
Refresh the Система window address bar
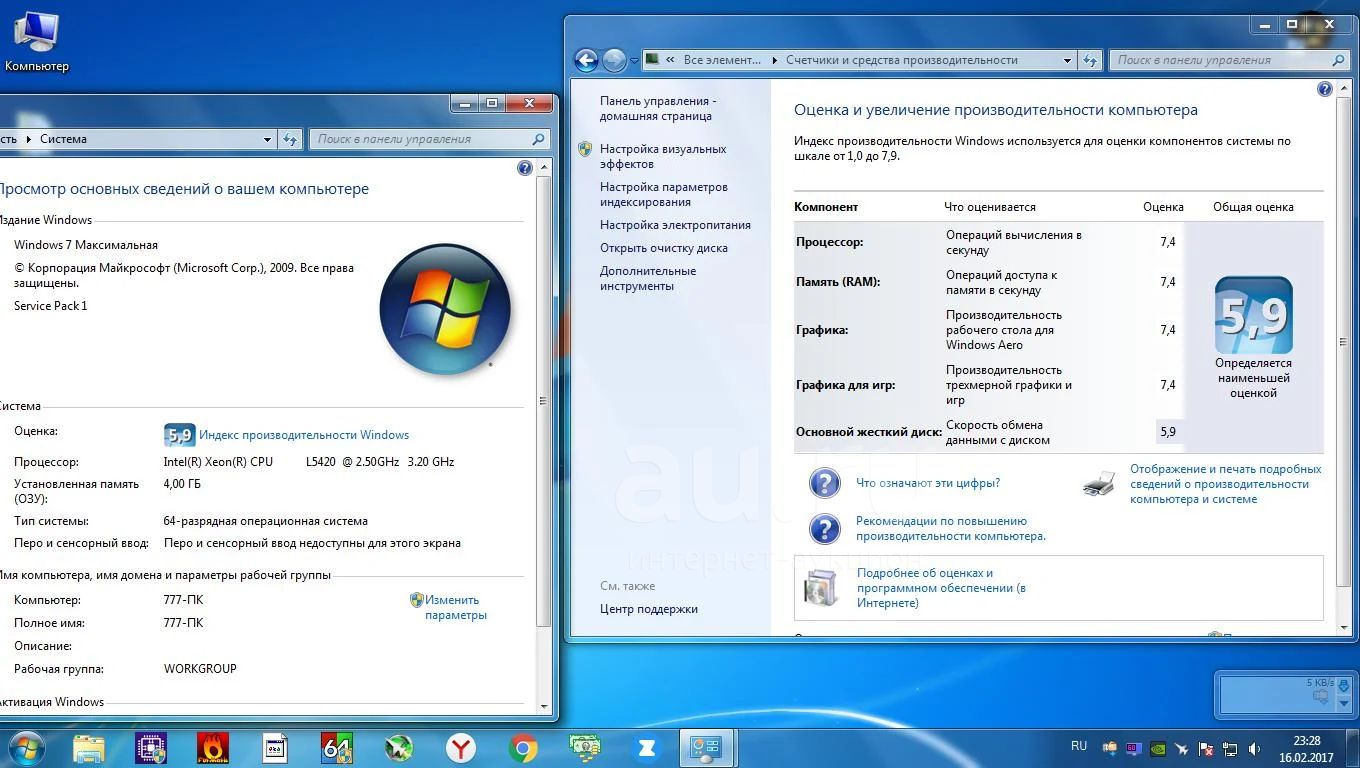point(291,139)
